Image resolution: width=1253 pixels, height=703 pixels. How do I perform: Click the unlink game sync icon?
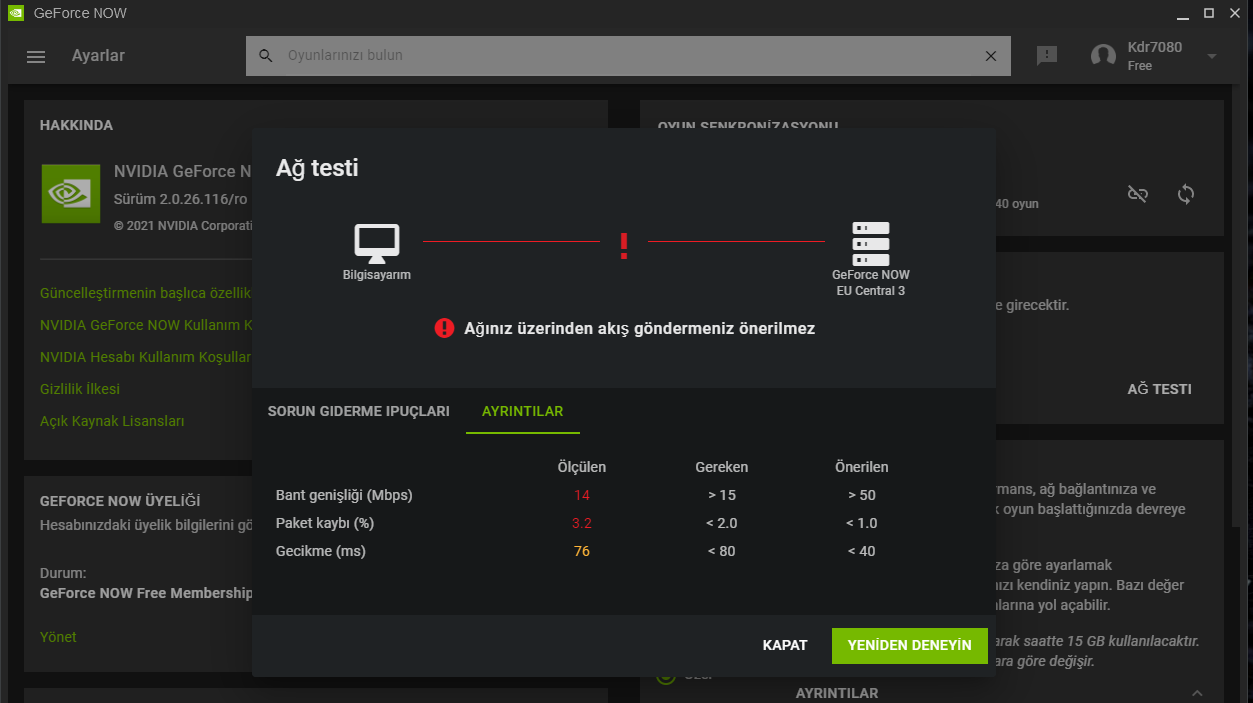[1138, 194]
